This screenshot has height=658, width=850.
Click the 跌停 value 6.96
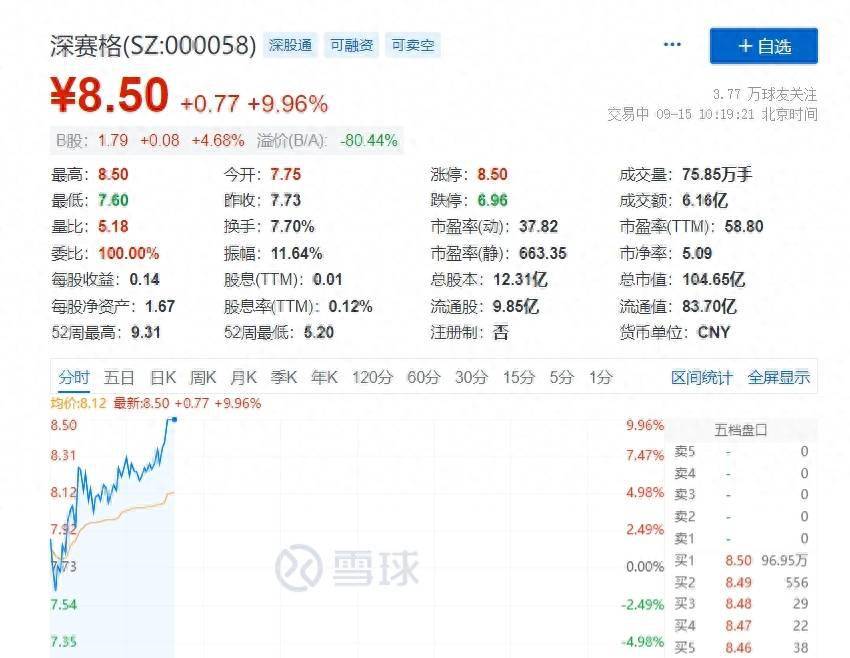pos(492,201)
